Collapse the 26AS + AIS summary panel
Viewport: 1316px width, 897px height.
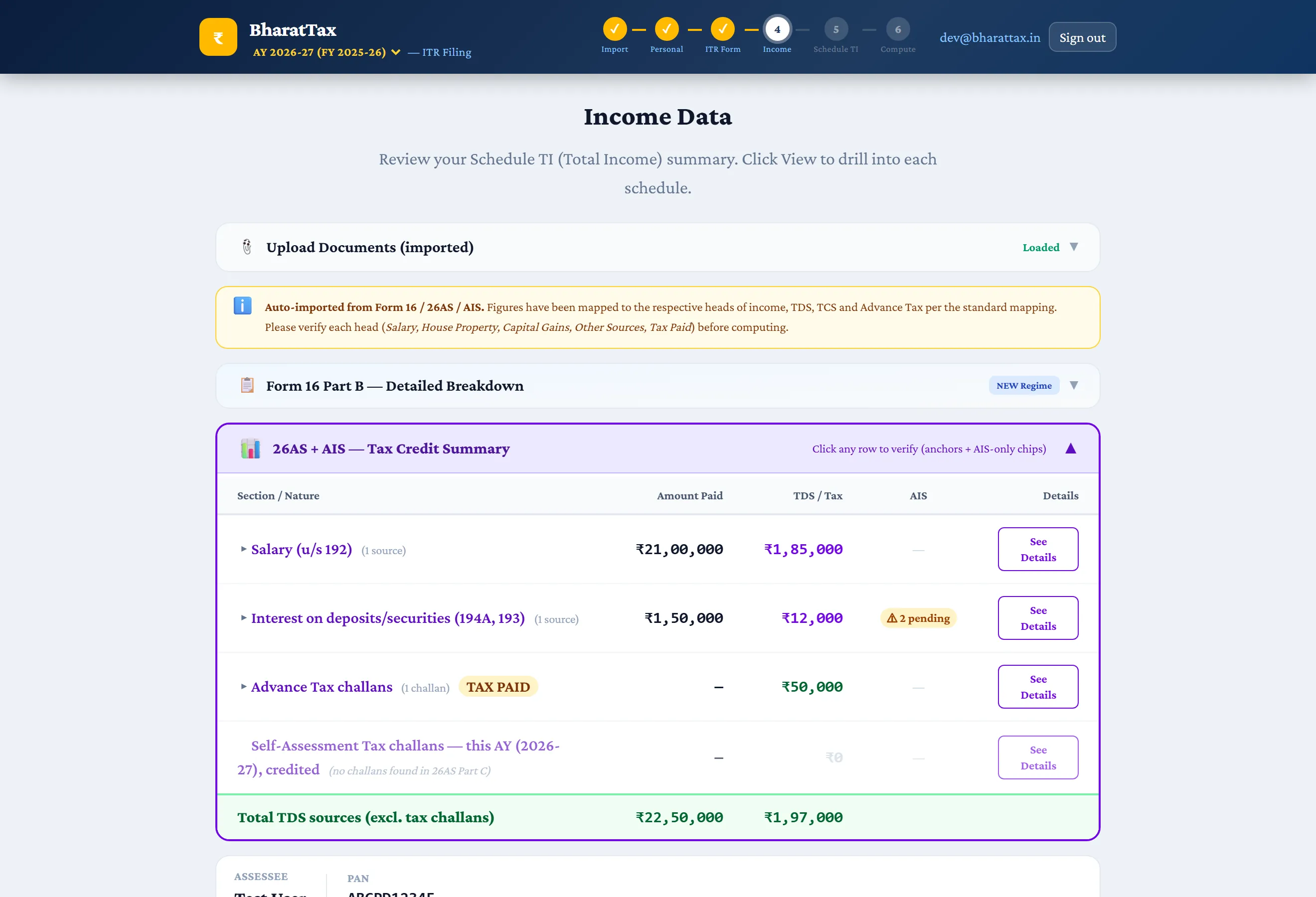pyautogui.click(x=1070, y=448)
